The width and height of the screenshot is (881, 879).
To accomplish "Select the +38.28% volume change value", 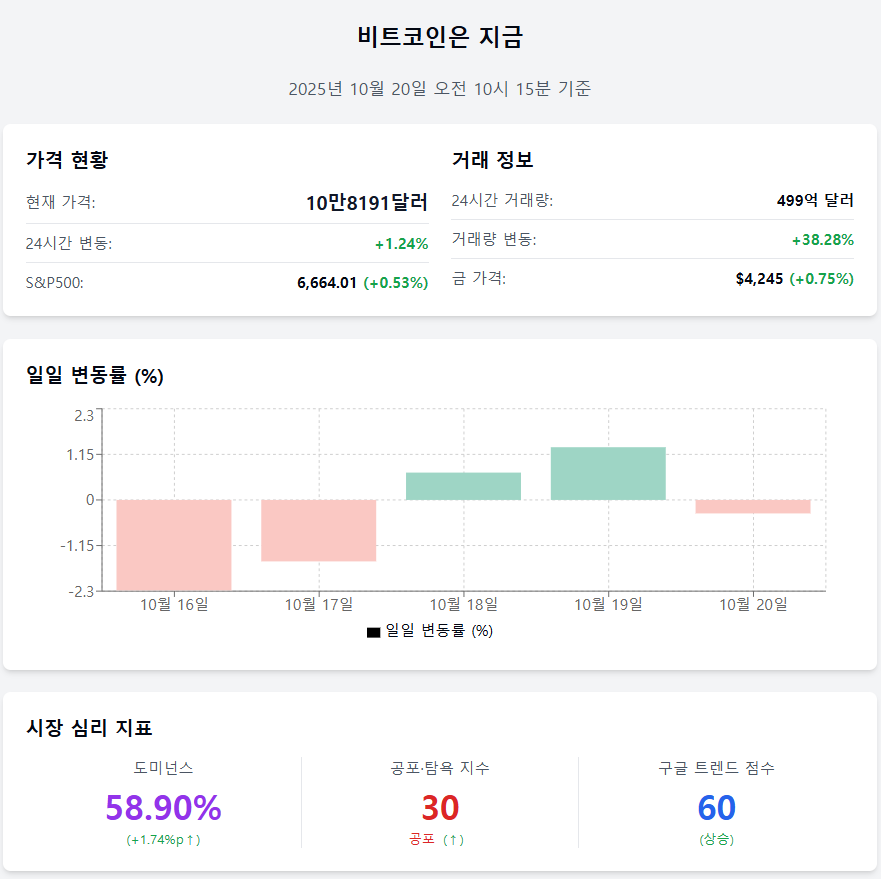I will 822,240.
